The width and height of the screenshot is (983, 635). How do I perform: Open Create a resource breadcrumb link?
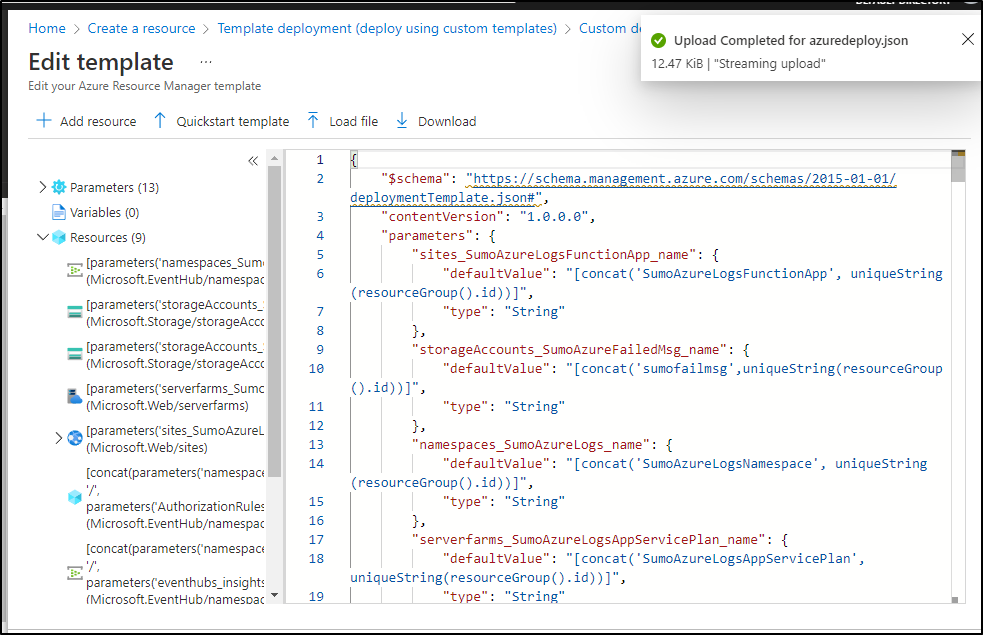point(141,28)
